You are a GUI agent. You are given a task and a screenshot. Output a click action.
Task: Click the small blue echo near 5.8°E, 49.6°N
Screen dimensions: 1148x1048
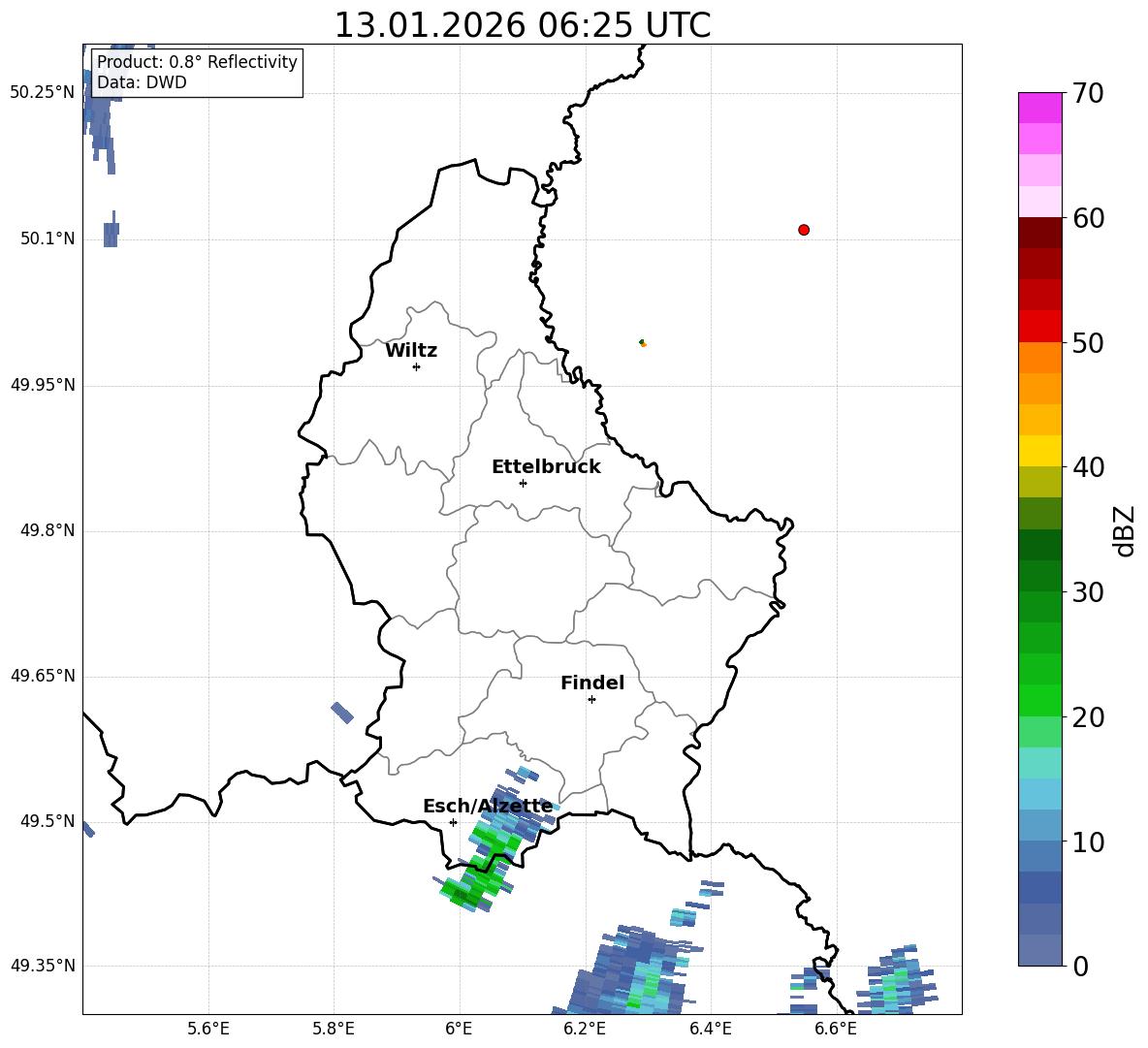click(x=342, y=713)
